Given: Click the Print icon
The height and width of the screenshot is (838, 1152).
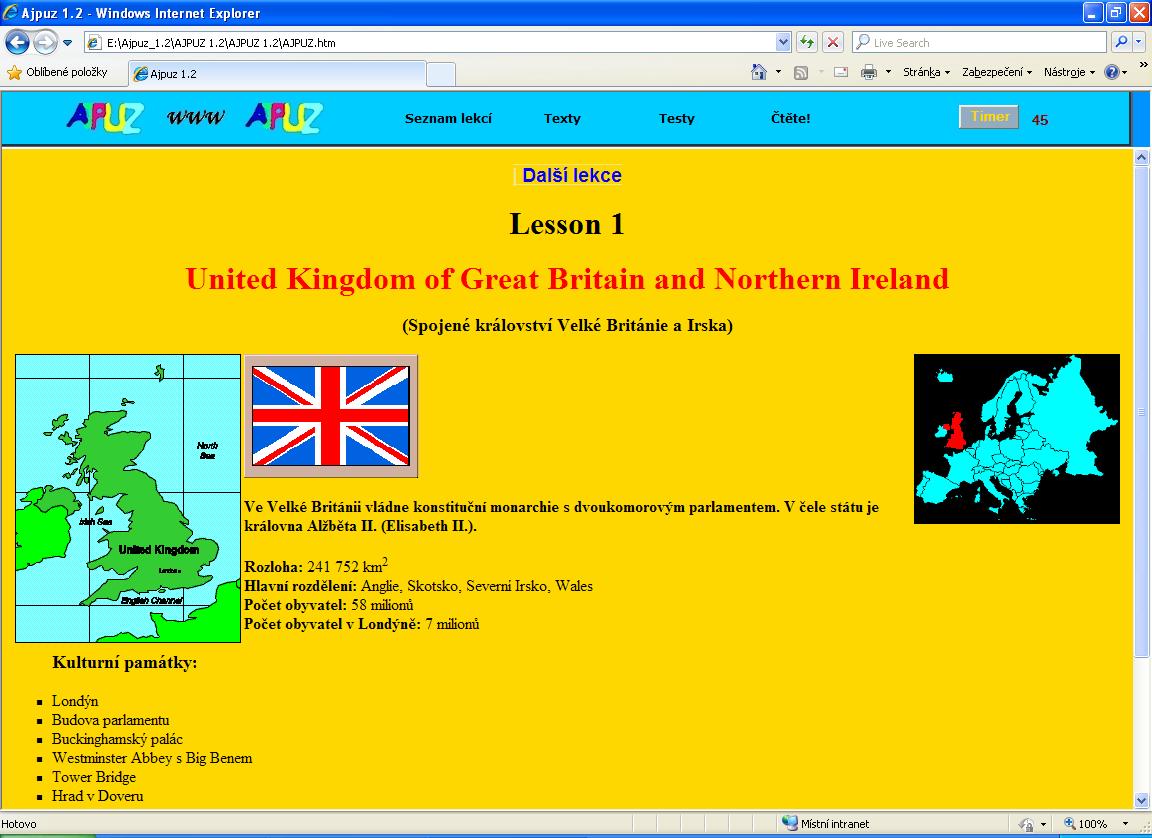Looking at the screenshot, I should (x=869, y=72).
